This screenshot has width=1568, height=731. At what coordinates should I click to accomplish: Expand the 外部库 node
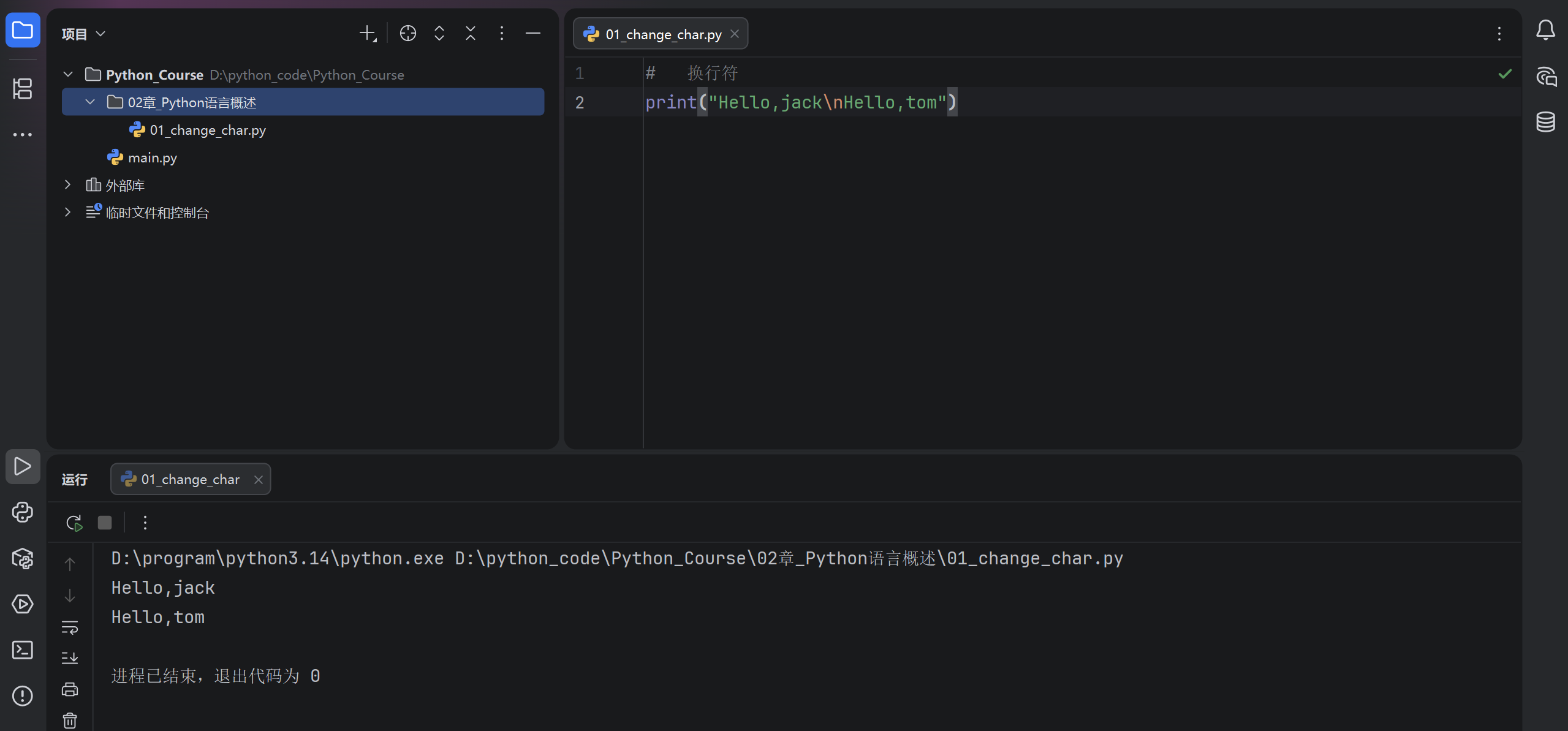[68, 184]
